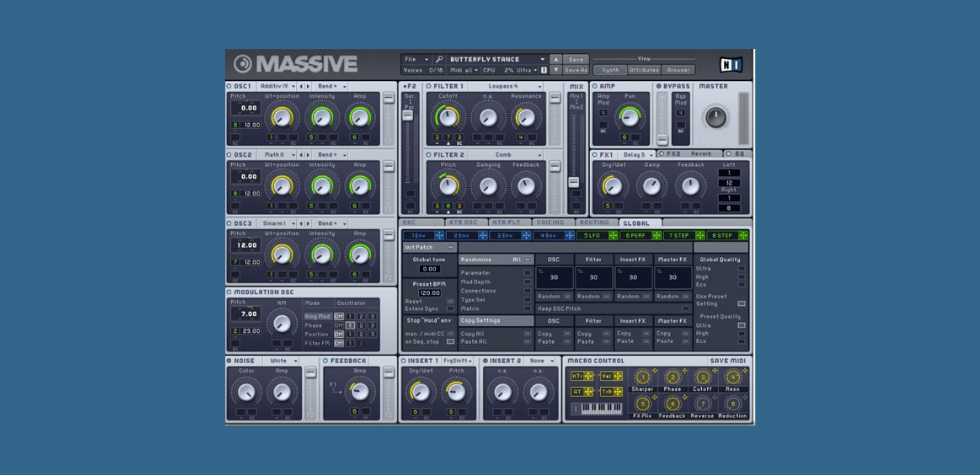
Task: Enable the Bypass section power button
Action: (x=659, y=86)
